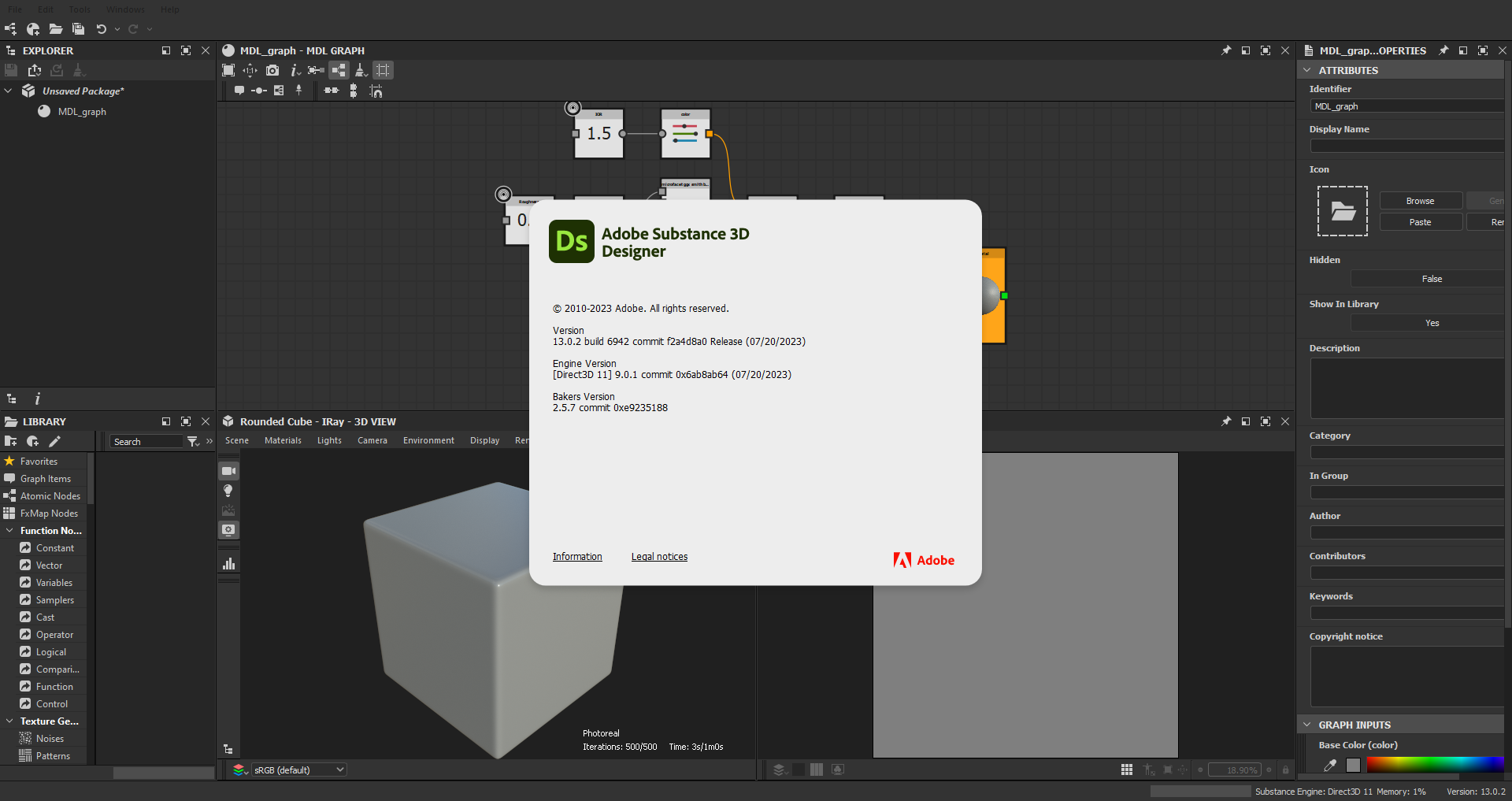Open the Legal notices link
The height and width of the screenshot is (801, 1512).
[659, 557]
